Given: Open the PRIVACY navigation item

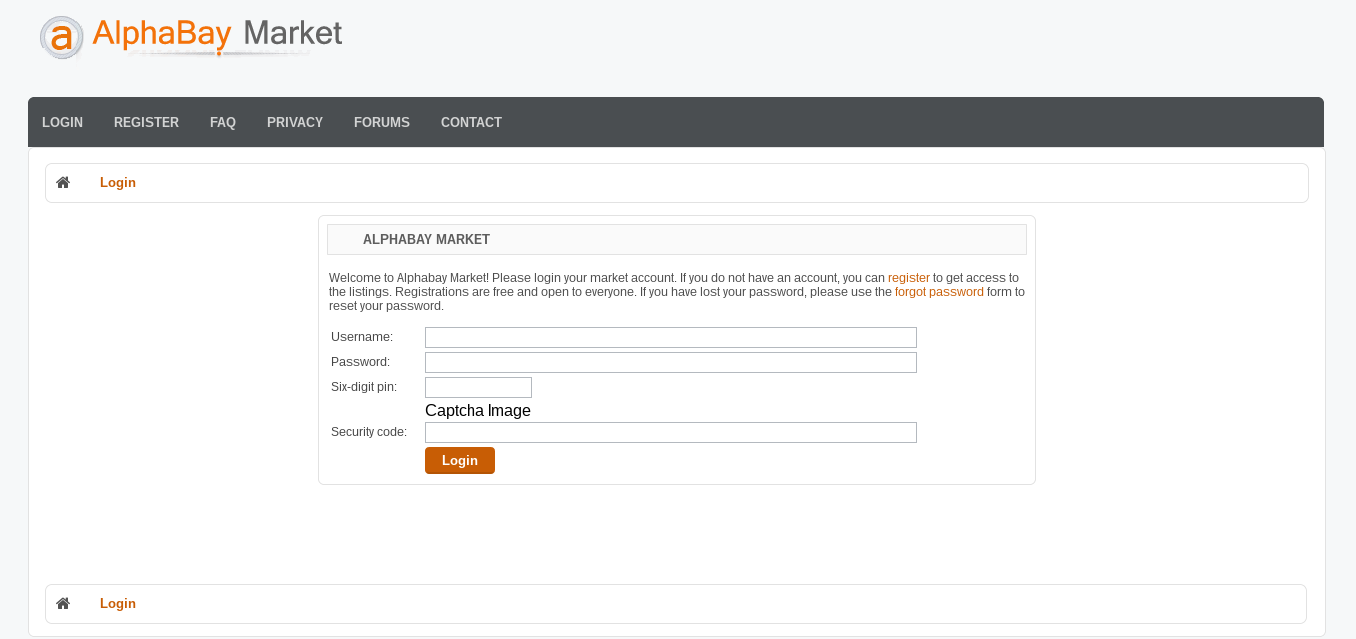Looking at the screenshot, I should coord(295,122).
